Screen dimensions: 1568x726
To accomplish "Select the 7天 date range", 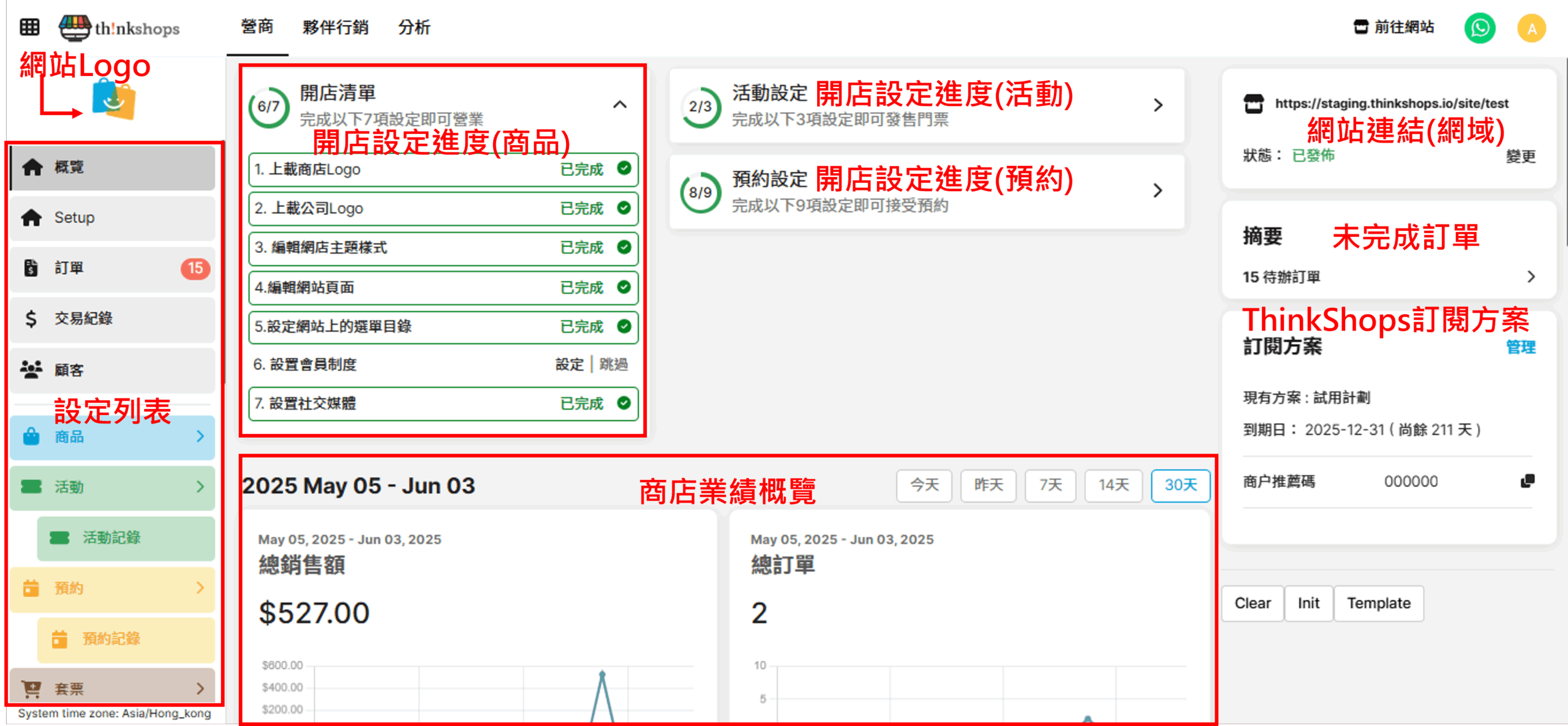I will click(1050, 485).
